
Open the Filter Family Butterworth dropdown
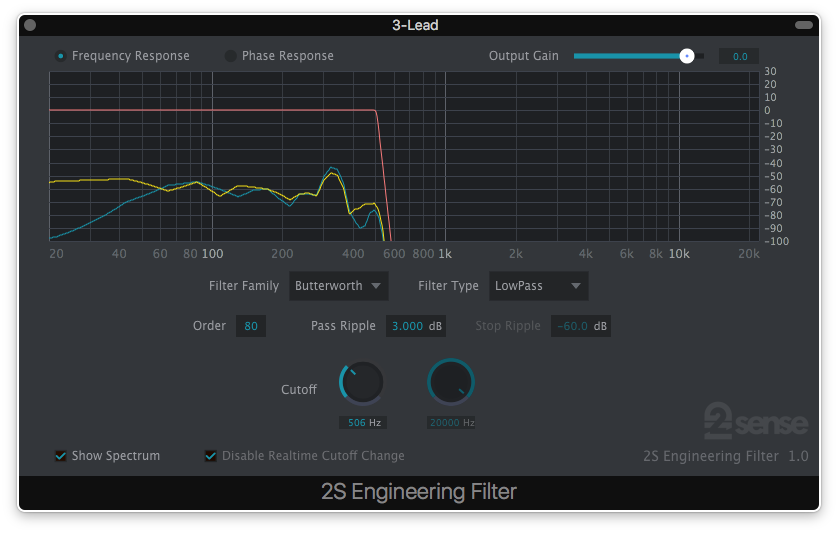[338, 286]
